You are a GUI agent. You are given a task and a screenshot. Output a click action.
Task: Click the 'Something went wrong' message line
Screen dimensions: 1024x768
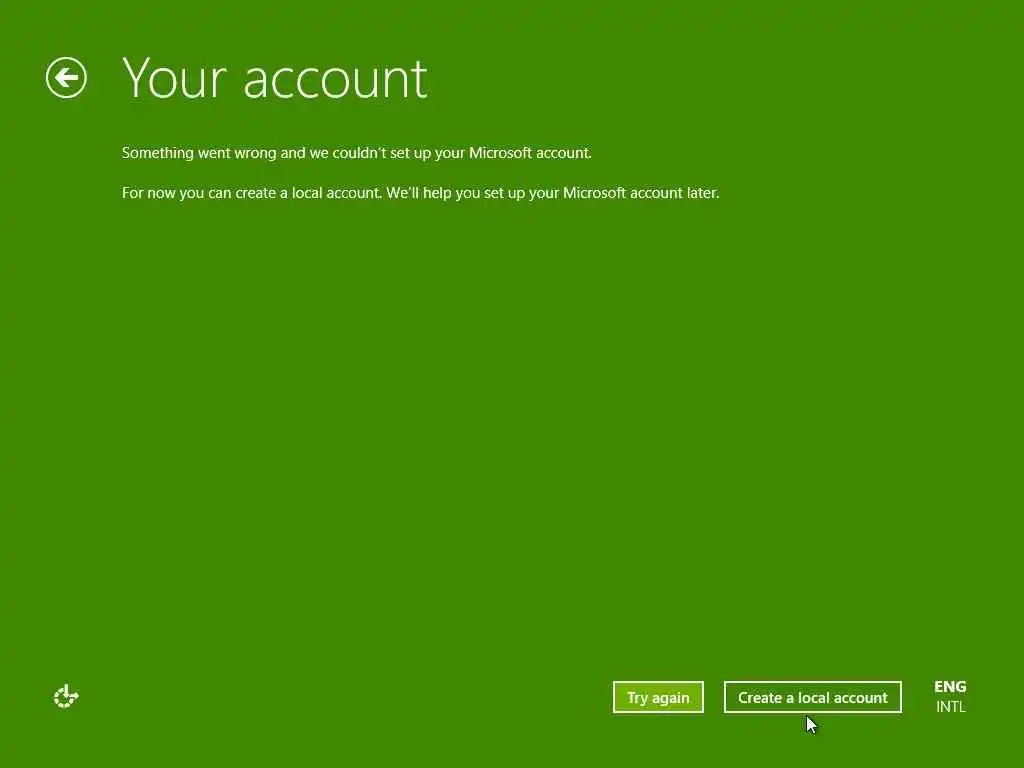click(357, 153)
